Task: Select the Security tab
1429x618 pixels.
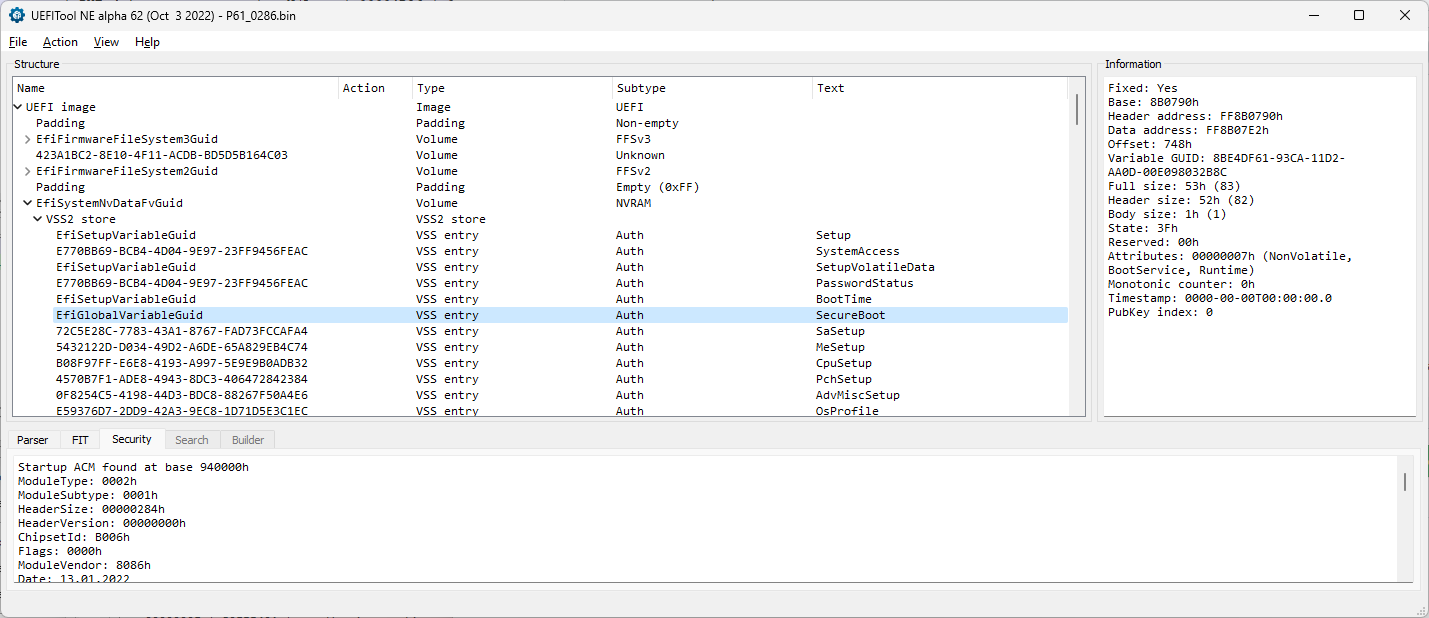Action: point(132,439)
